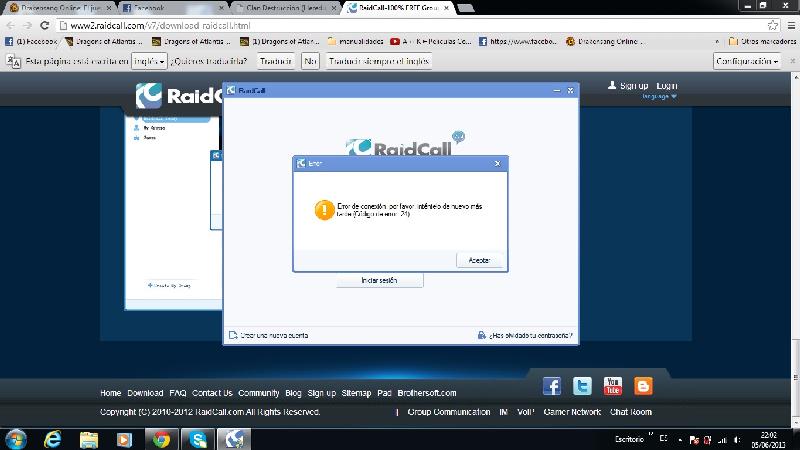
Task: Open 'Crear una nueva cuenta' link
Action: pos(268,335)
